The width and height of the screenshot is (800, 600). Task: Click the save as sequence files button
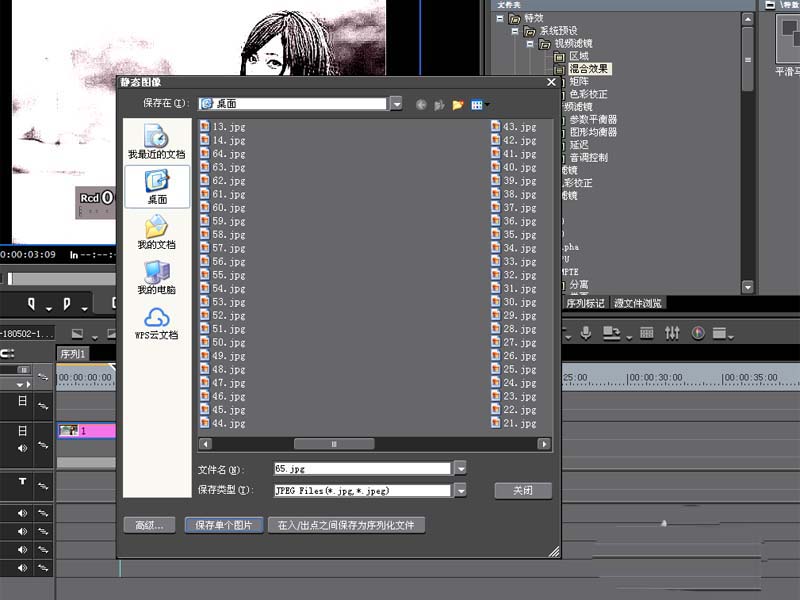[x=346, y=525]
